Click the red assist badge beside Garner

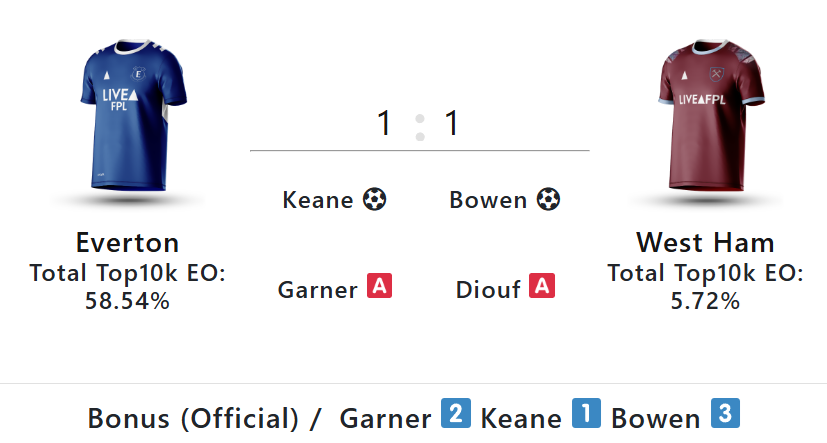(379, 287)
